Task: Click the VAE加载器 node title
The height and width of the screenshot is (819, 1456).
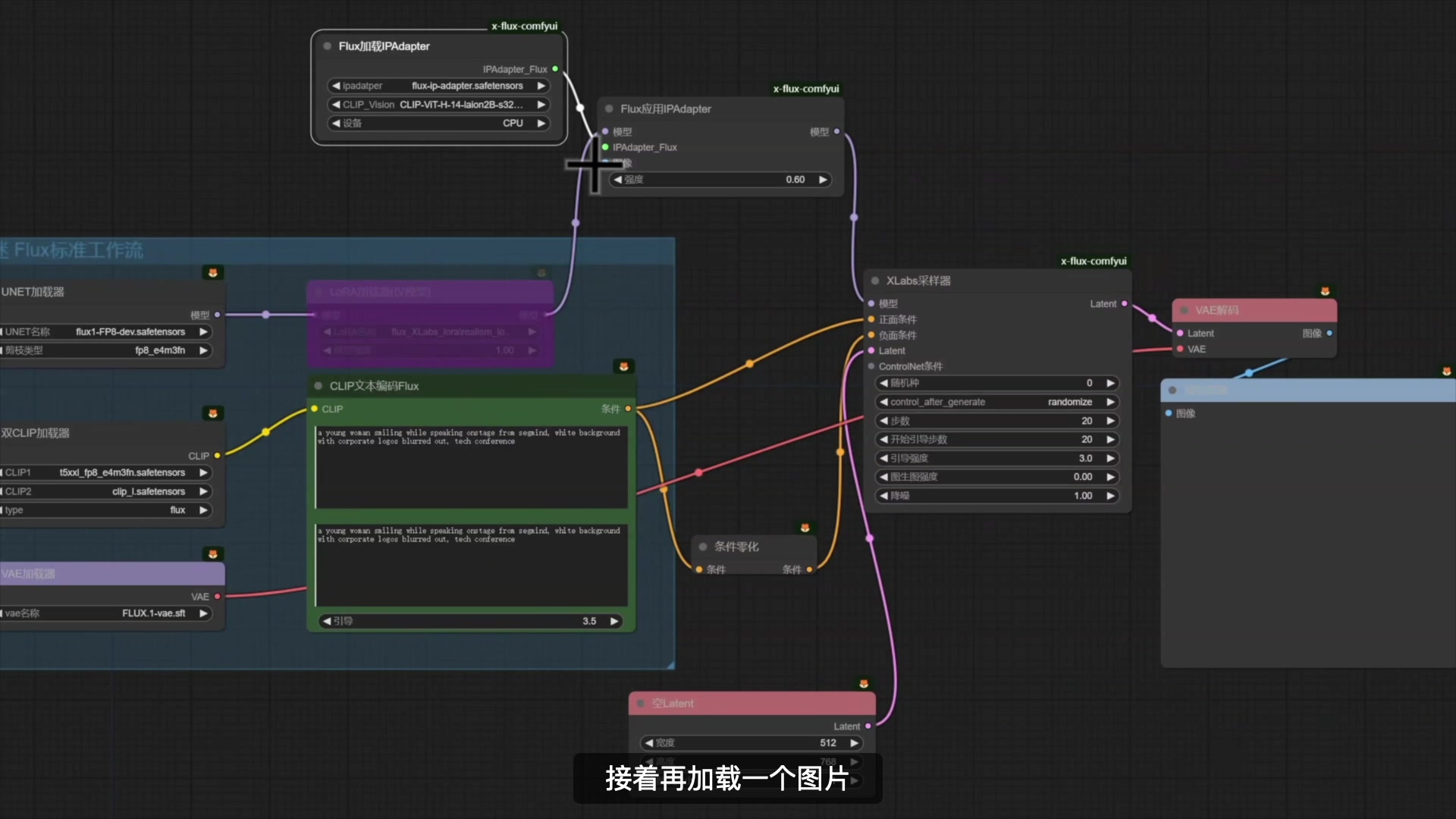Action: coord(28,574)
